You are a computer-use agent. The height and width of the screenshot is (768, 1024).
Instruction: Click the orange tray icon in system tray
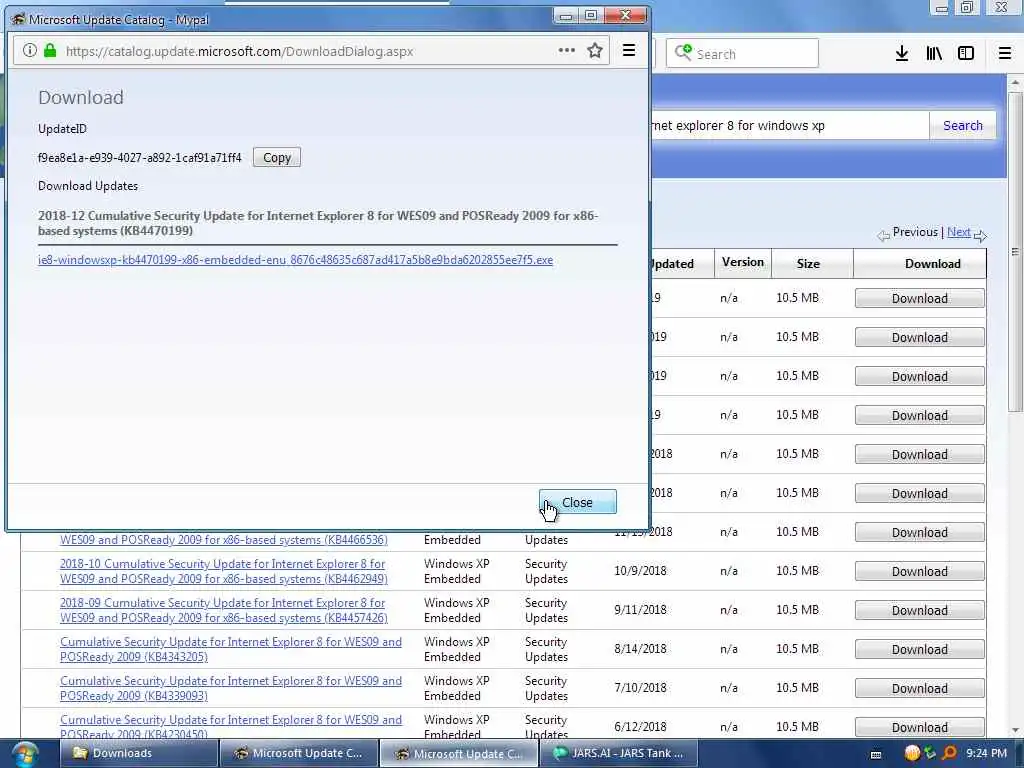click(912, 754)
